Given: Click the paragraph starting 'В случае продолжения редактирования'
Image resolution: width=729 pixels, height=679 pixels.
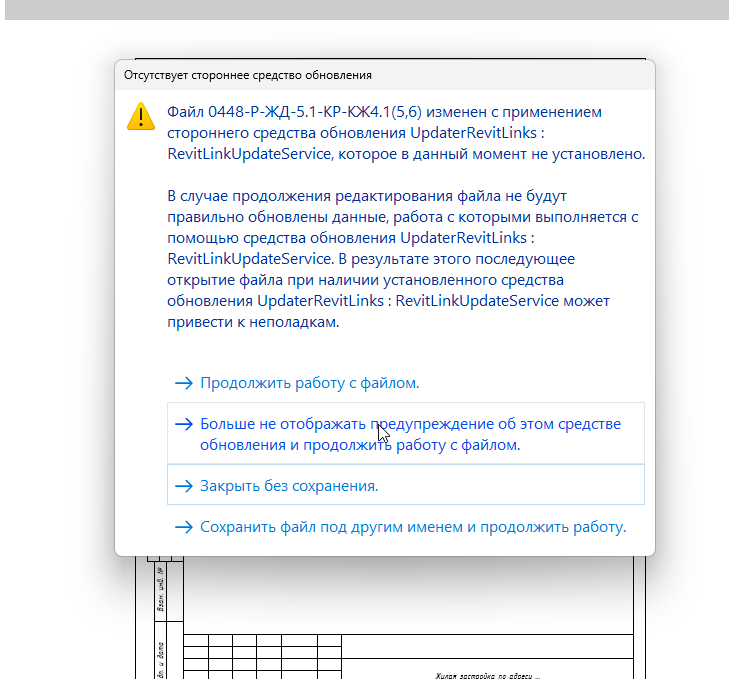Looking at the screenshot, I should [x=403, y=259].
